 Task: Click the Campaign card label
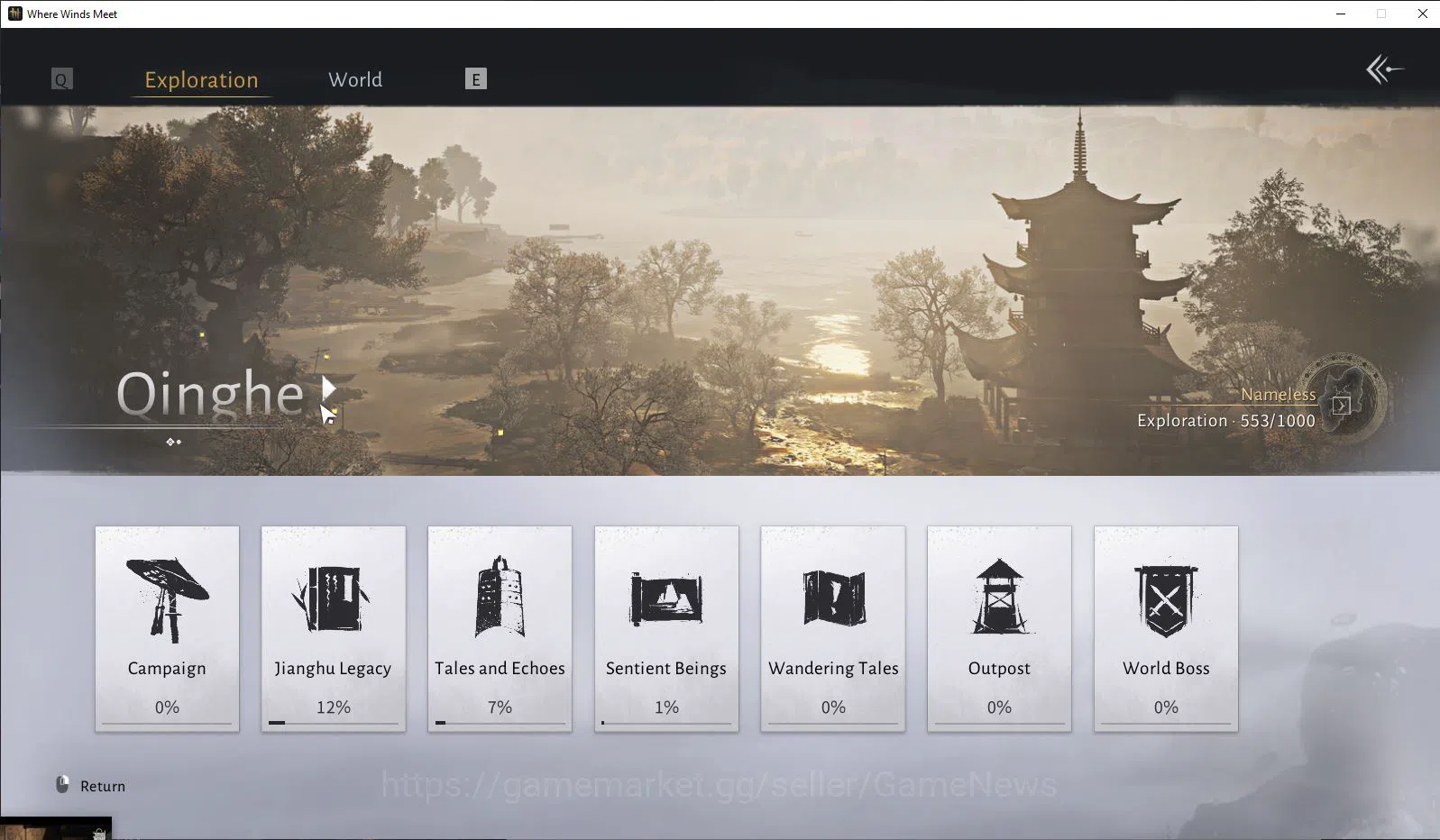coord(167,668)
